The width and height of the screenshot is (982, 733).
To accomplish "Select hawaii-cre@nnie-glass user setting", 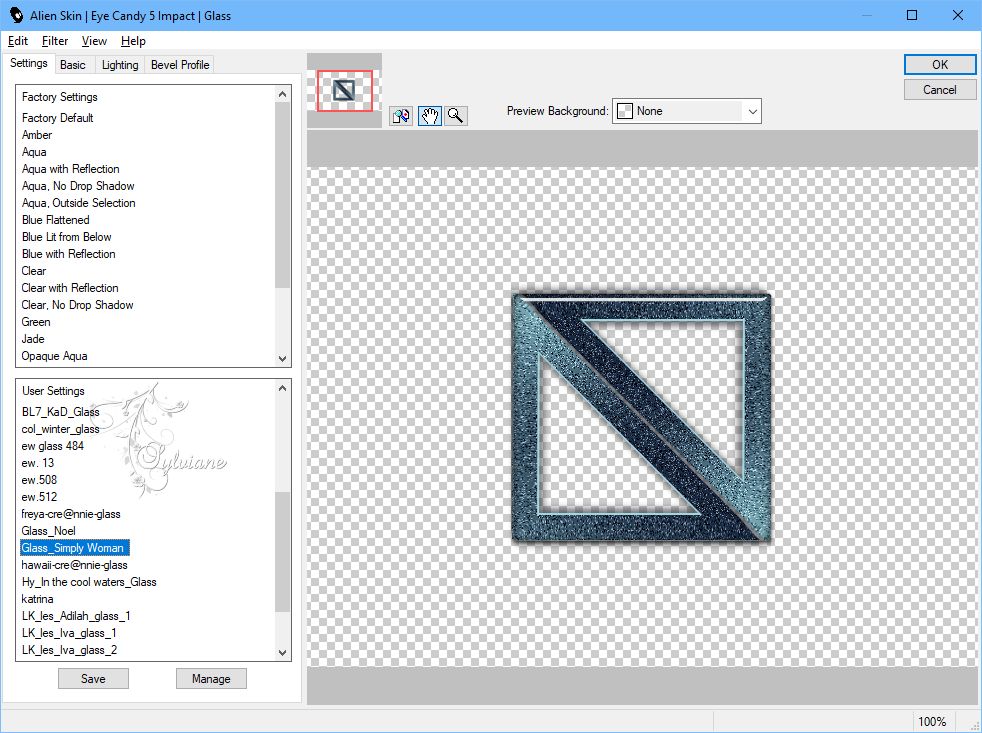I will [x=75, y=564].
